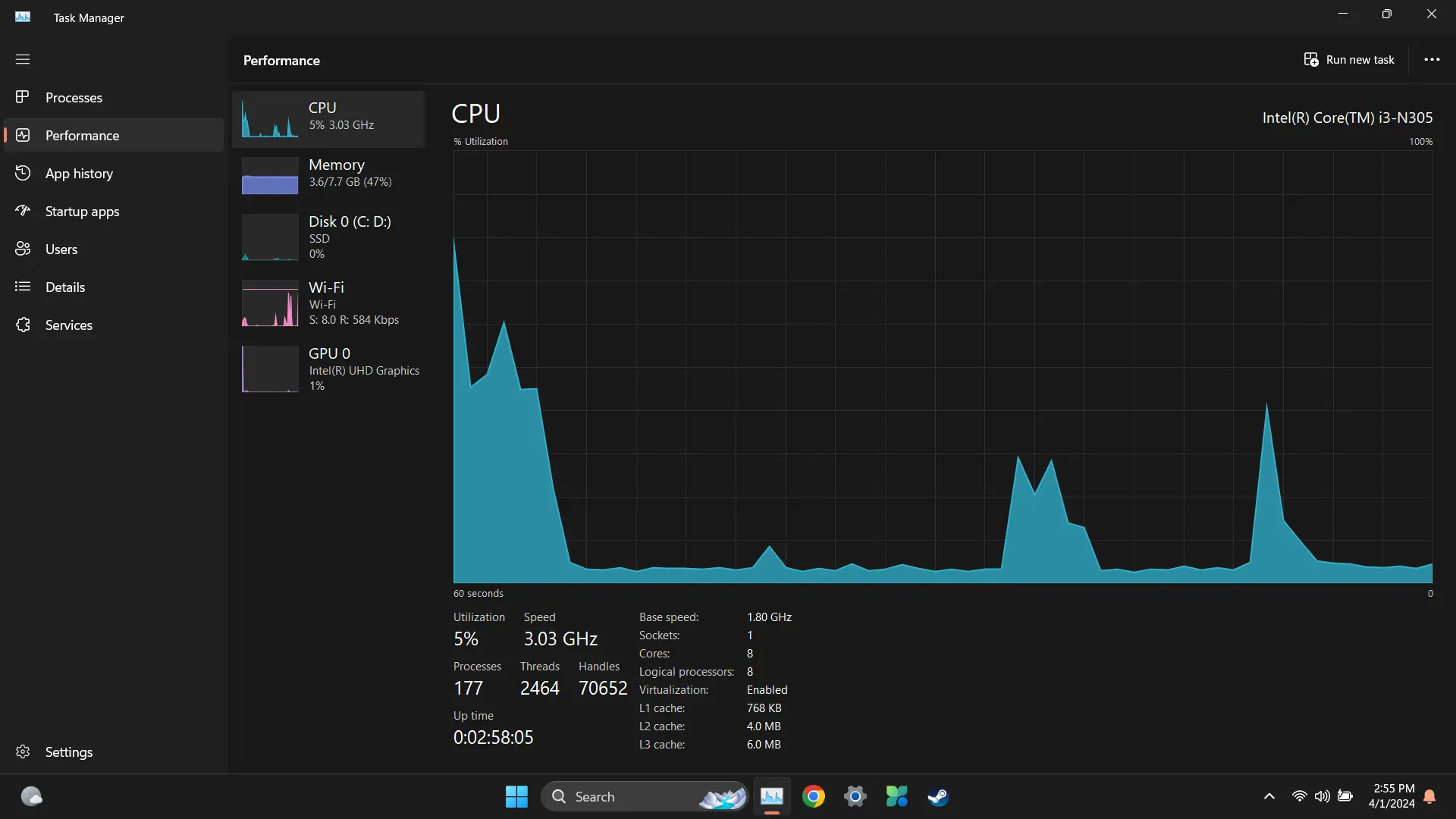
Task: Select the Disk 0 mini graph thumbnail
Action: [270, 237]
